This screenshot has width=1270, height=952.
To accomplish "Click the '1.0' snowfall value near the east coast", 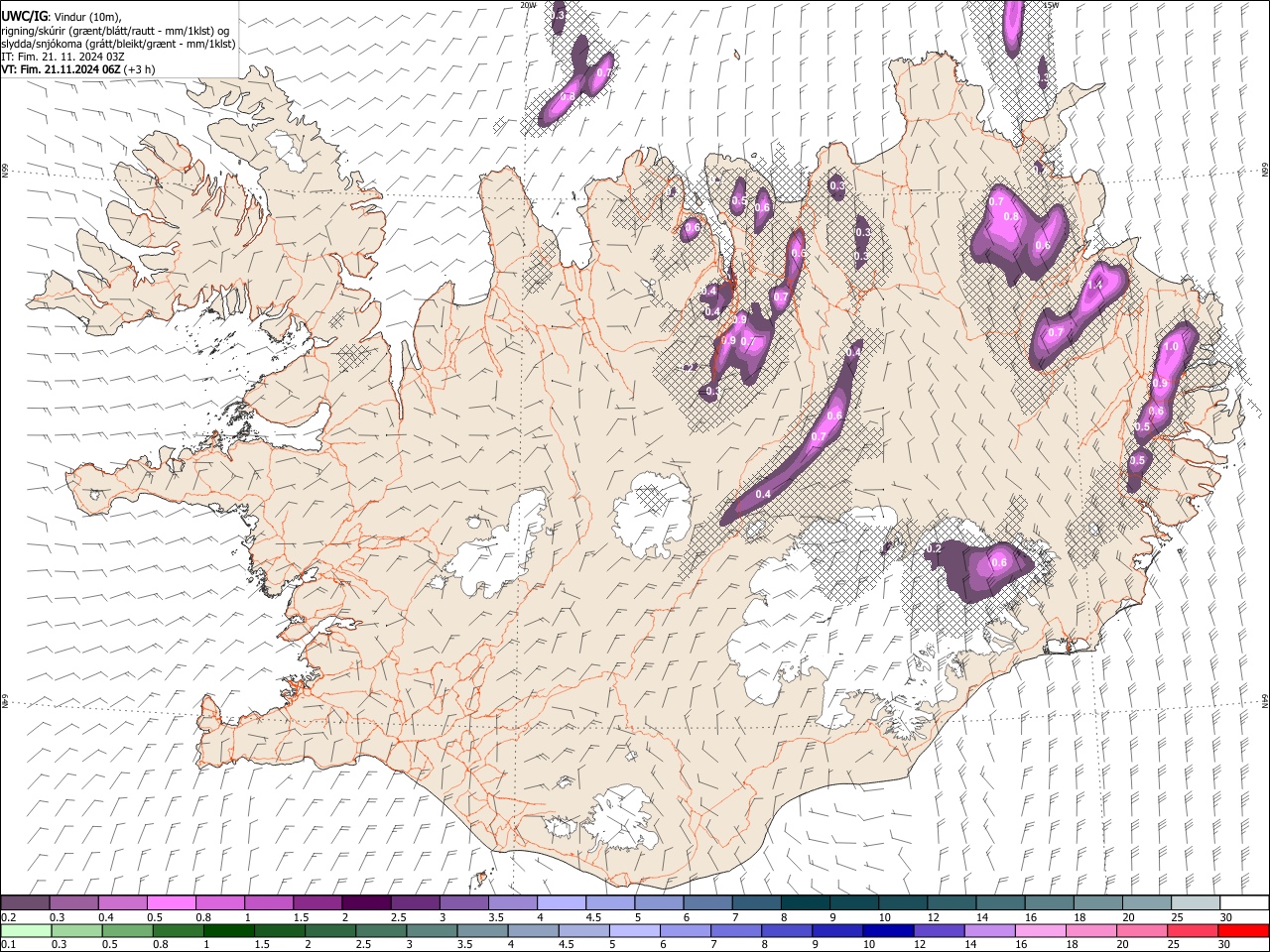I will (1171, 346).
